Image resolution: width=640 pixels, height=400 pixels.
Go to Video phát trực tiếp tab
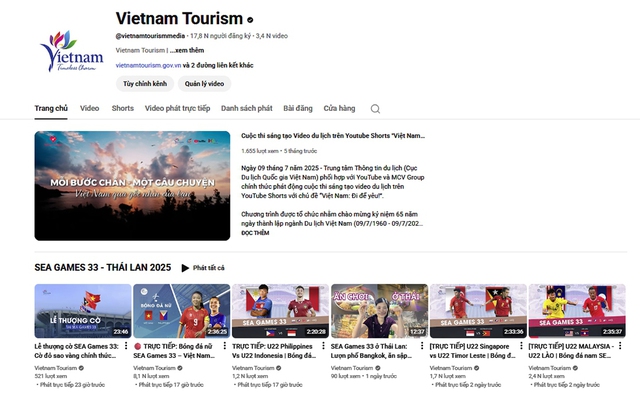tap(178, 108)
